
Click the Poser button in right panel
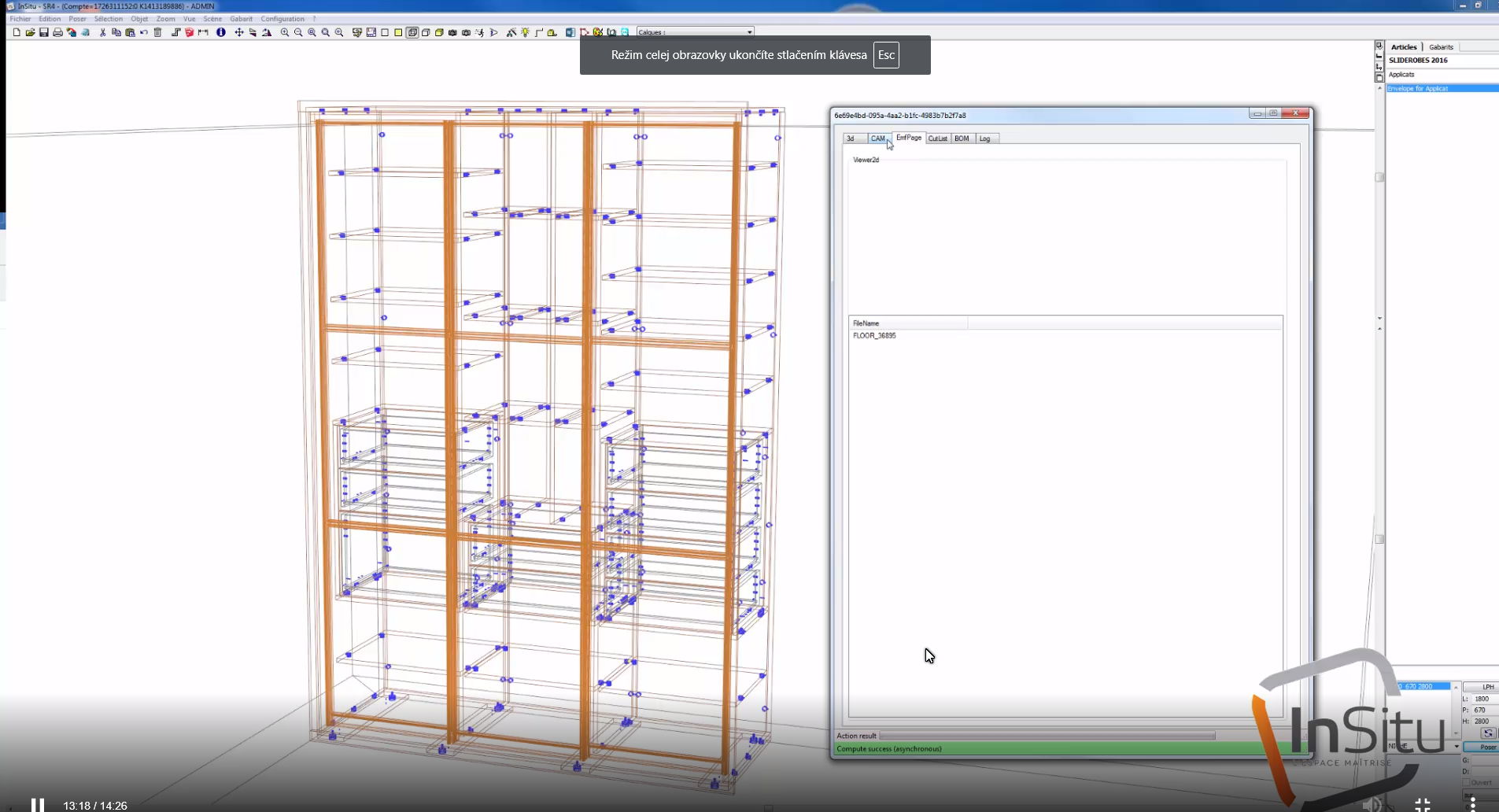pos(1482,747)
